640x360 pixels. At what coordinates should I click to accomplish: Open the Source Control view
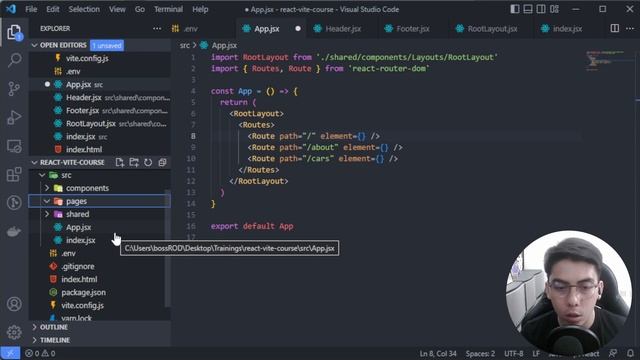point(14,89)
